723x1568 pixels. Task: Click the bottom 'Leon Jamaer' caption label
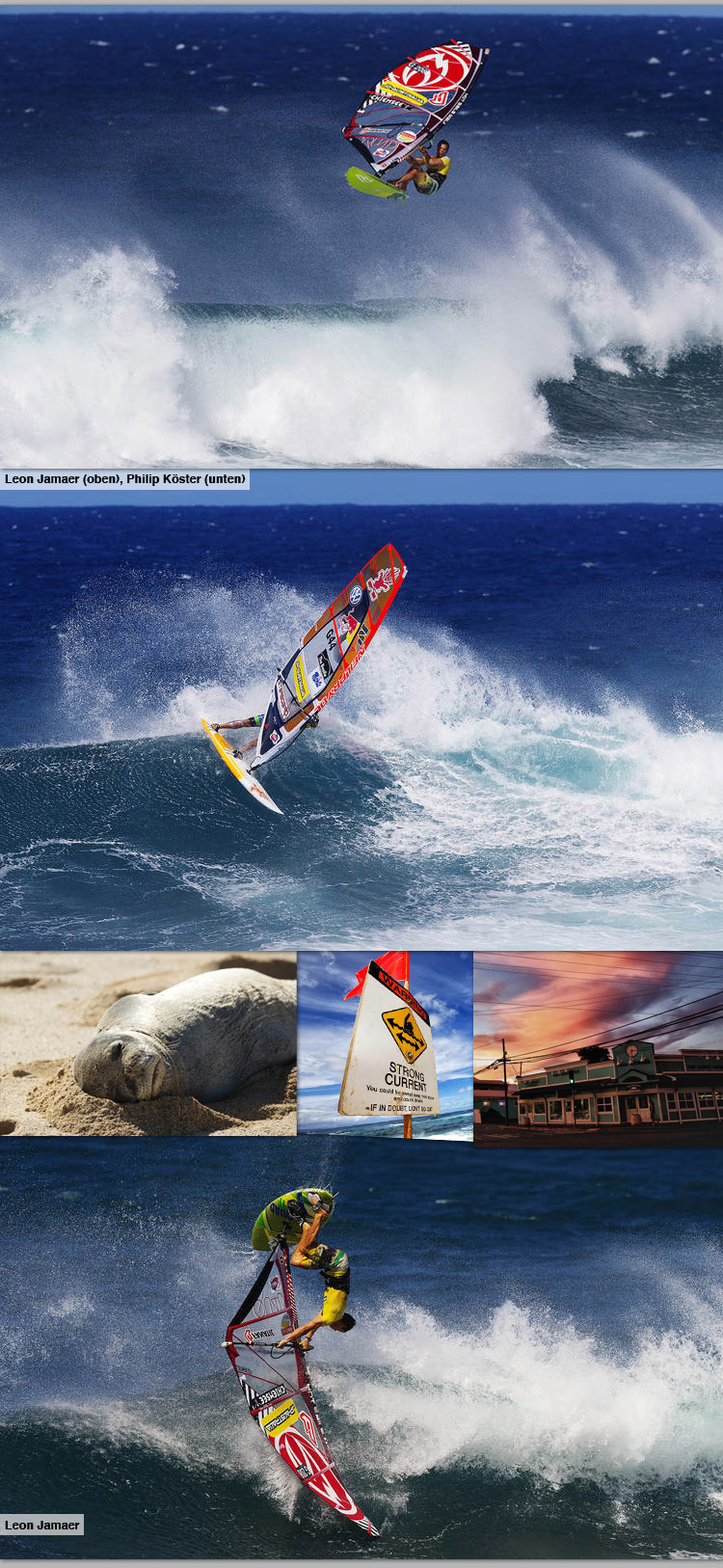(42, 1525)
